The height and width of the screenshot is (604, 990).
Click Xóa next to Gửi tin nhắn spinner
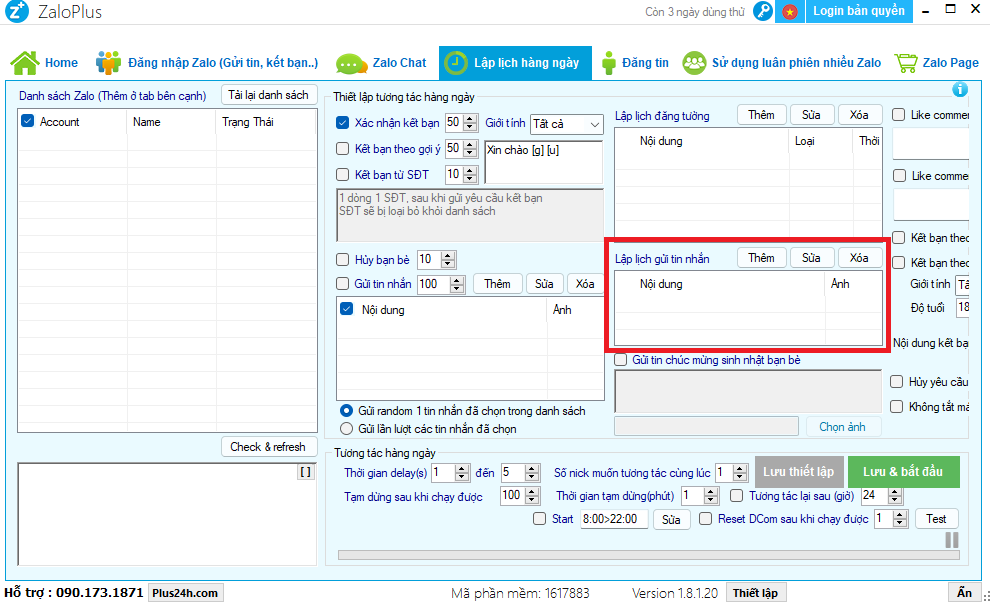tap(585, 284)
